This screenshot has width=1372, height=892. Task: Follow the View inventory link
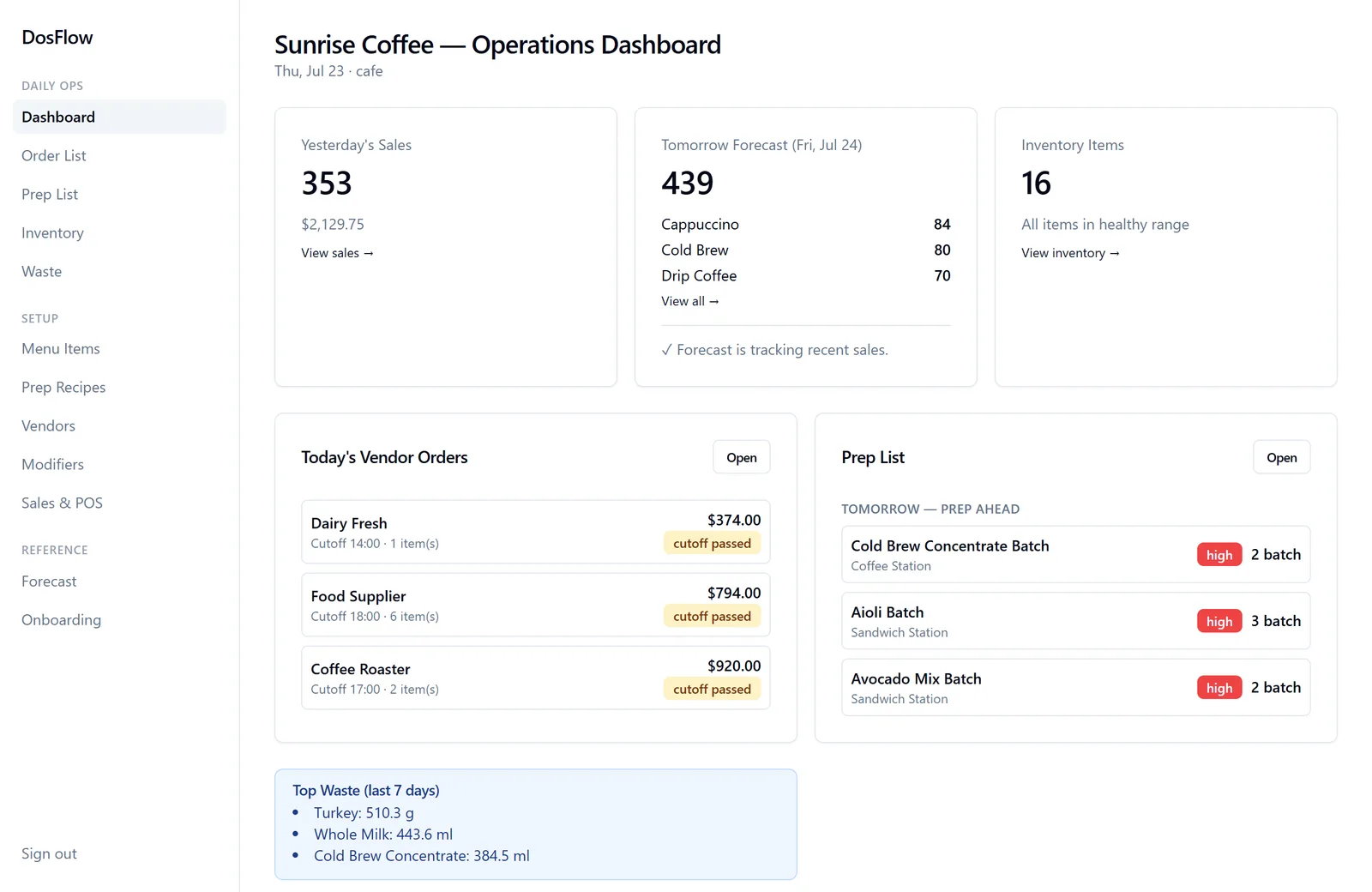click(1070, 253)
